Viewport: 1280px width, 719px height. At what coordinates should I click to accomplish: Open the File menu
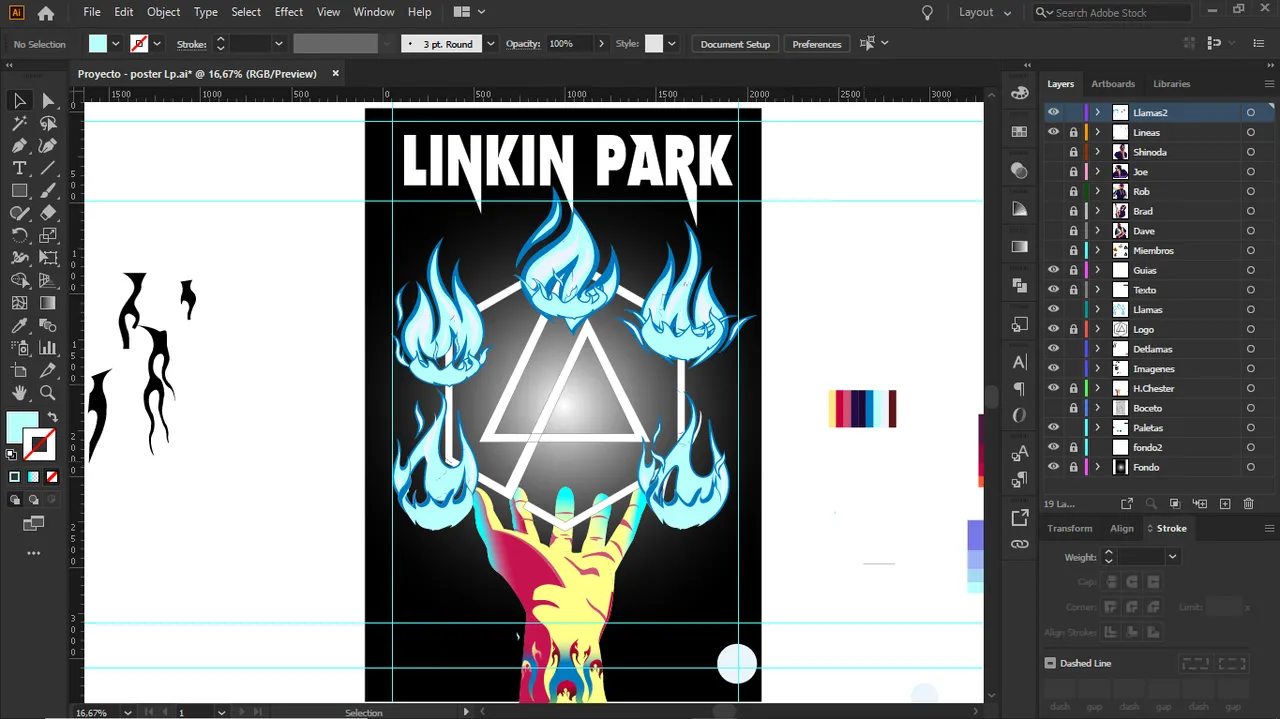click(92, 12)
